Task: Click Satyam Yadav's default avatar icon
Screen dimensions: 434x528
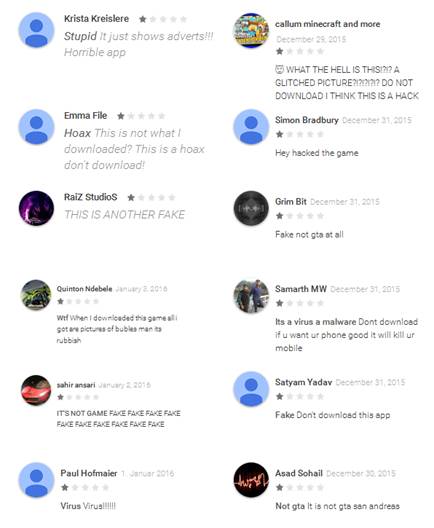Action: point(251,389)
